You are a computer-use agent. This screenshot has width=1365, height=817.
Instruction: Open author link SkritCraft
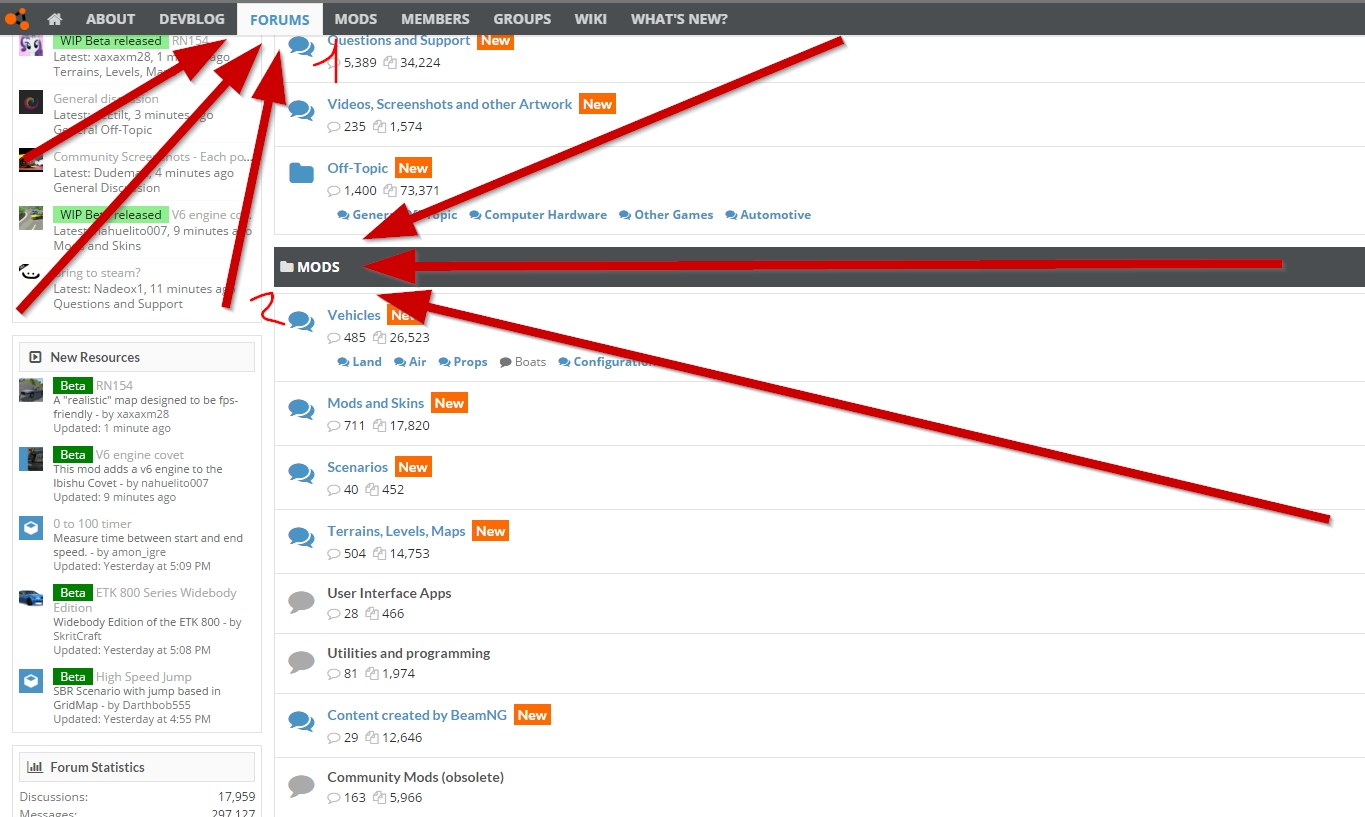77,636
